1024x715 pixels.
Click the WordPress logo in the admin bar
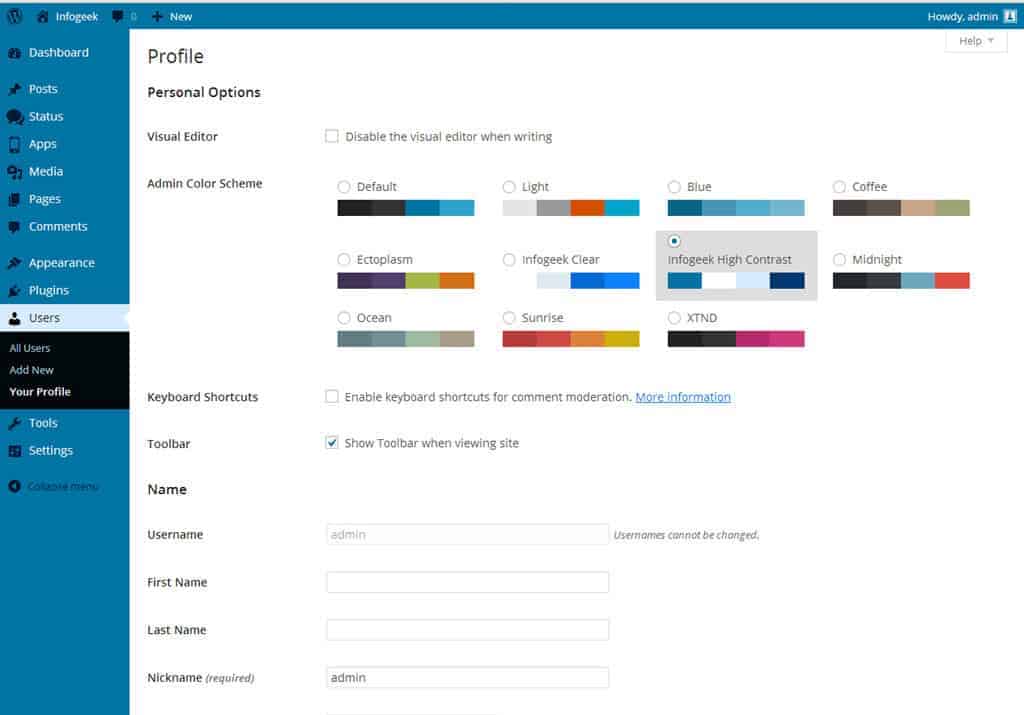coord(14,16)
